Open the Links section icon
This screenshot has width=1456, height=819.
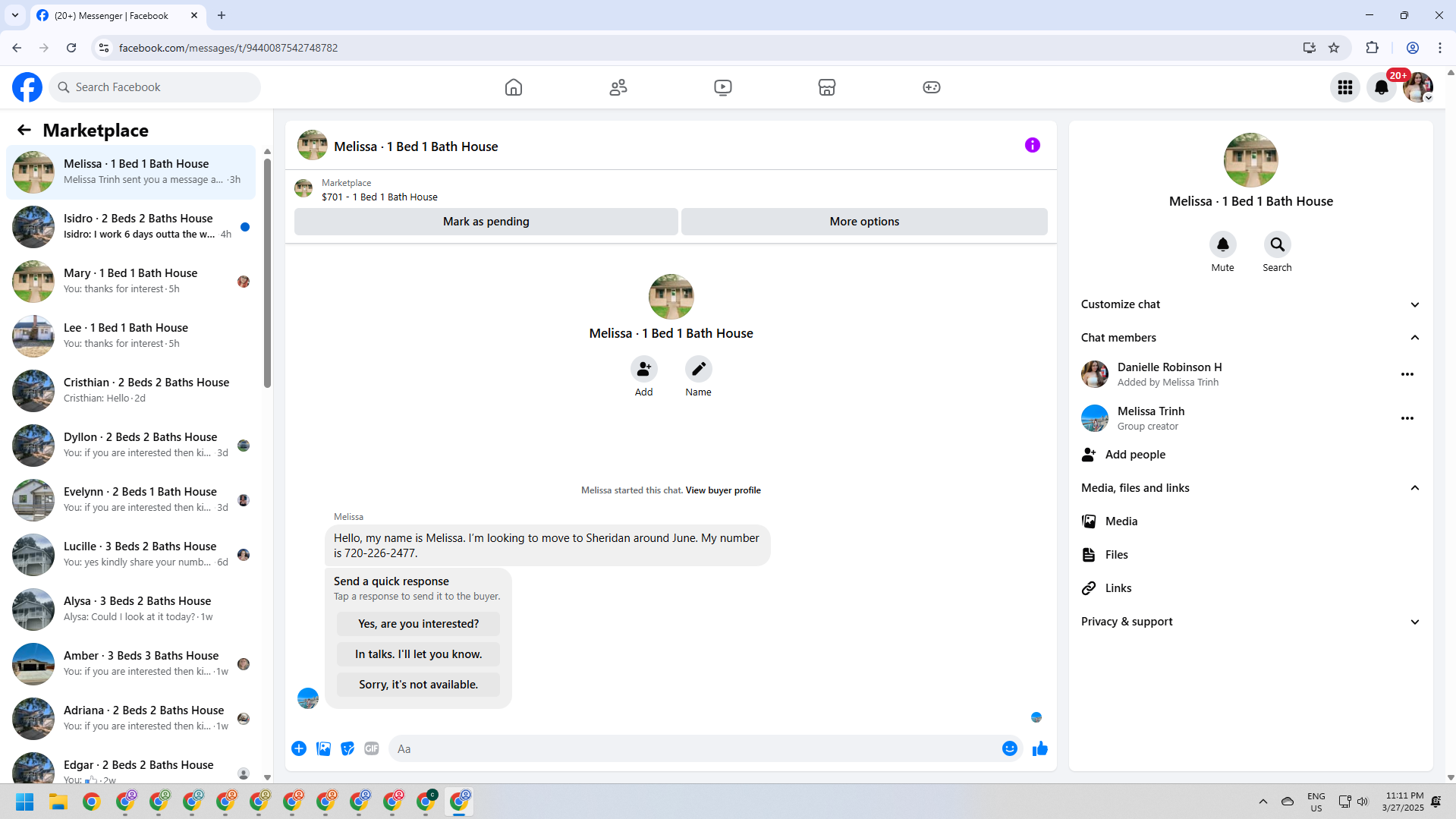1089,588
